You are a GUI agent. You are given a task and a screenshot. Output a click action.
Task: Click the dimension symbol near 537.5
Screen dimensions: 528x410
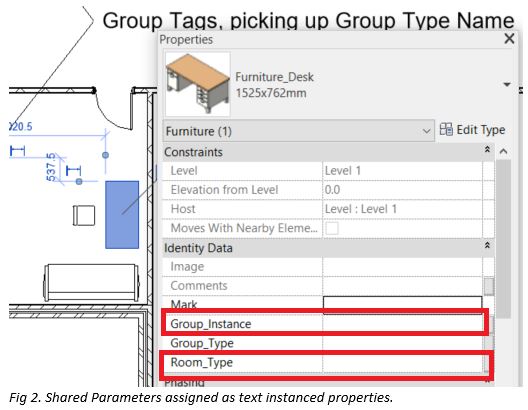73,171
